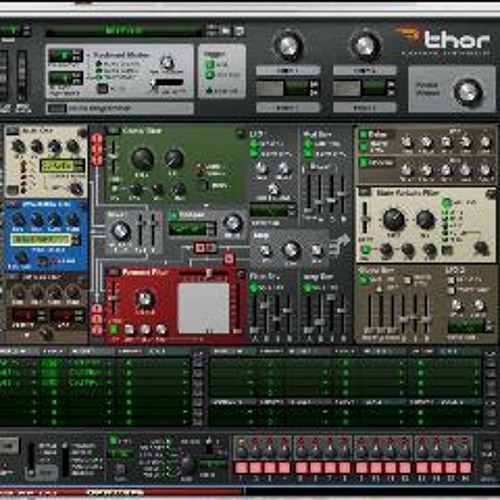Click step 9 button in sequencer

361,468
